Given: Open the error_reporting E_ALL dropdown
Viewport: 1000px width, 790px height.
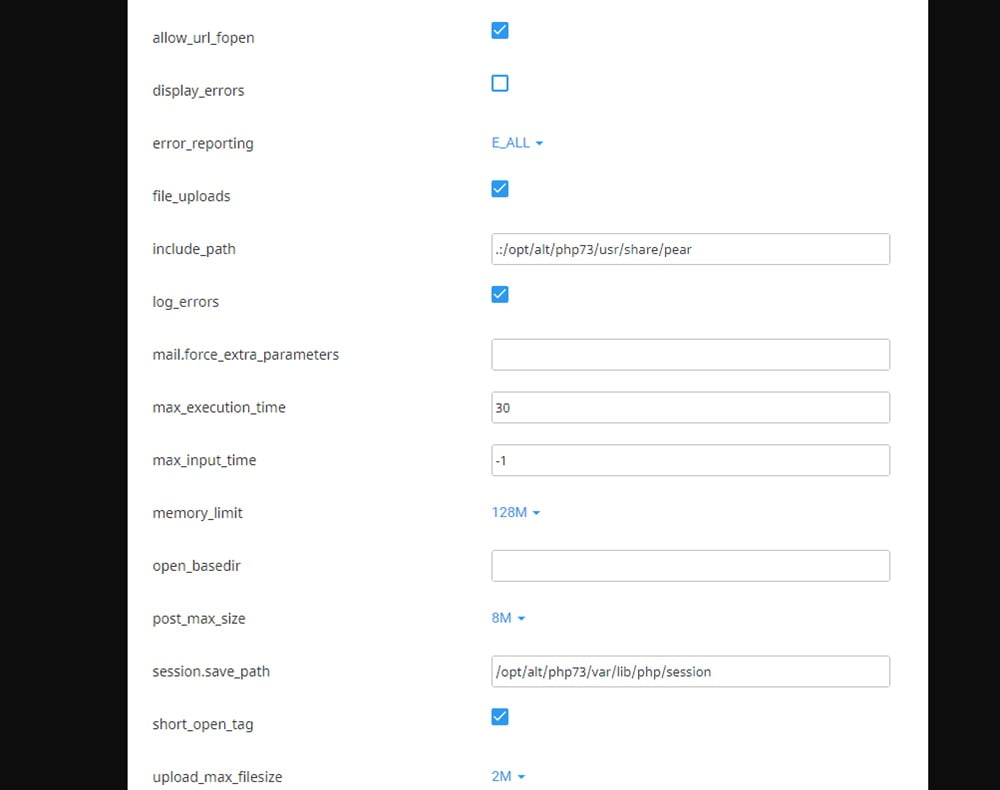Looking at the screenshot, I should point(517,143).
